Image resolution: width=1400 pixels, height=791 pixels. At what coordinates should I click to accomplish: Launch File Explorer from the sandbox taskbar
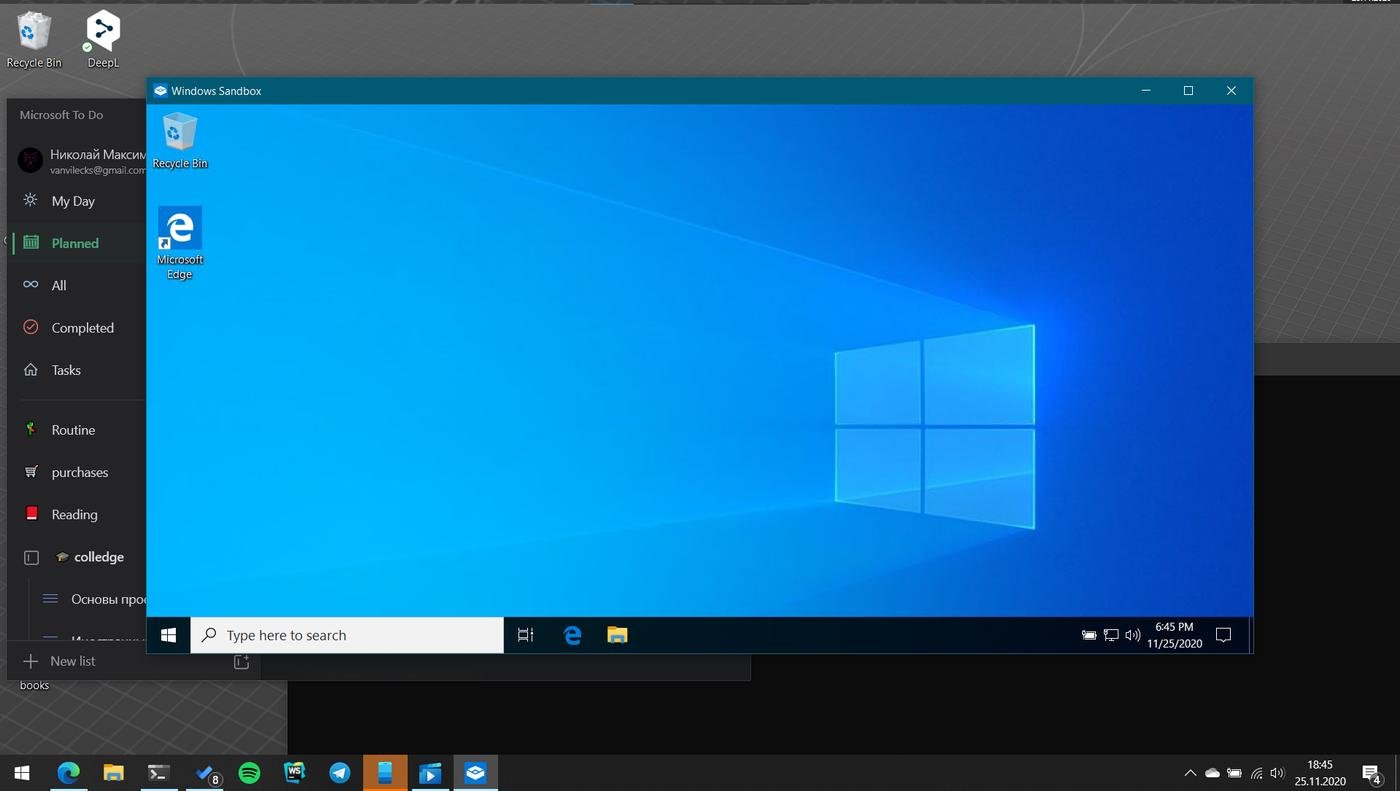point(617,635)
